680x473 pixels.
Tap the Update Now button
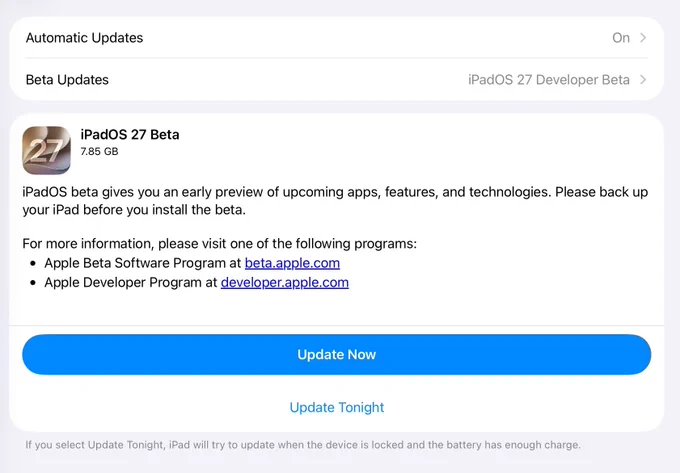coord(337,354)
